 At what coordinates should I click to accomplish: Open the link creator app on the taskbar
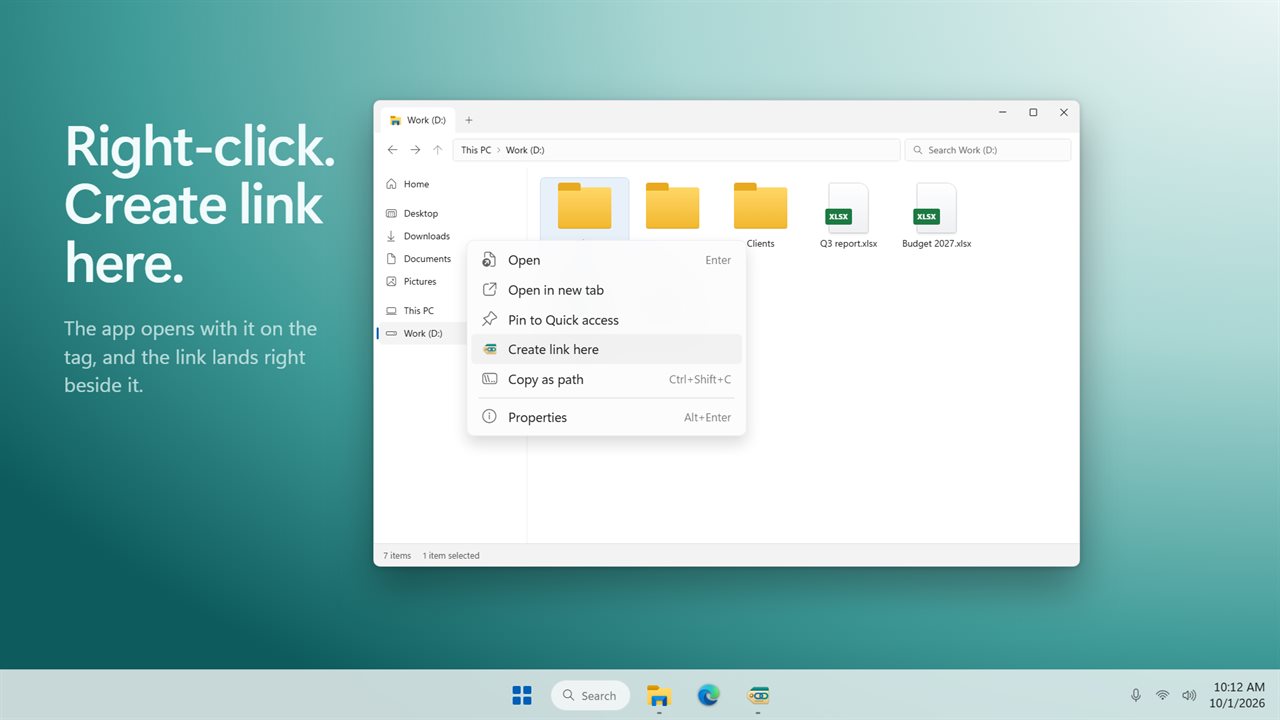coord(759,695)
